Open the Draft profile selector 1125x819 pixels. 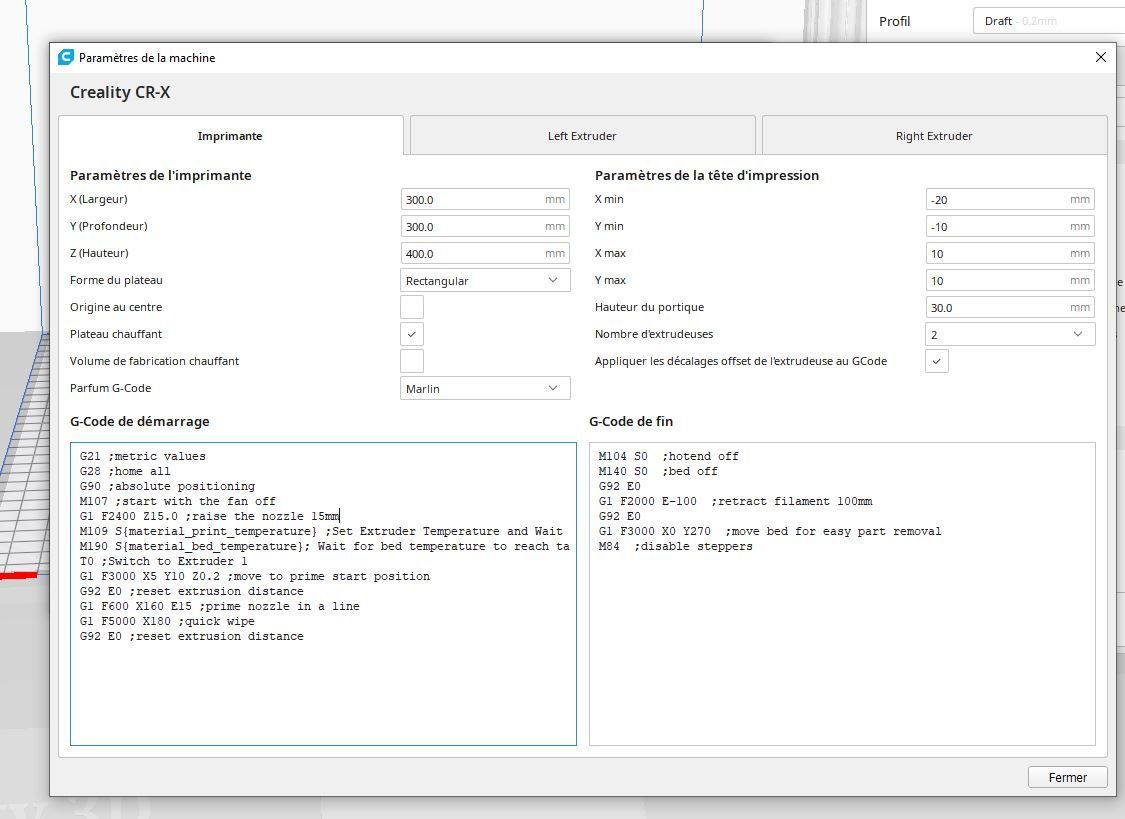coord(1049,21)
